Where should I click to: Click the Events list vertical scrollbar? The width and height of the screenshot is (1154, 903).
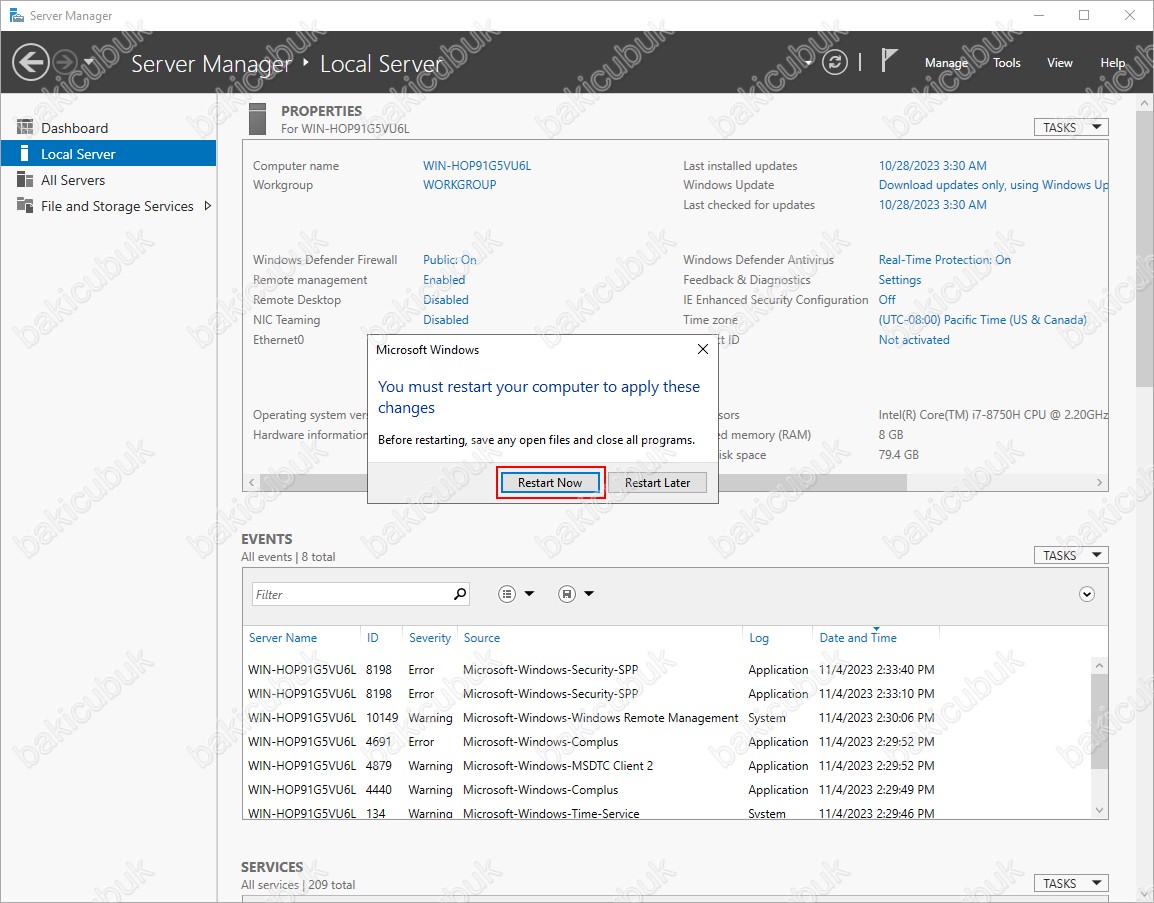pyautogui.click(x=1099, y=721)
